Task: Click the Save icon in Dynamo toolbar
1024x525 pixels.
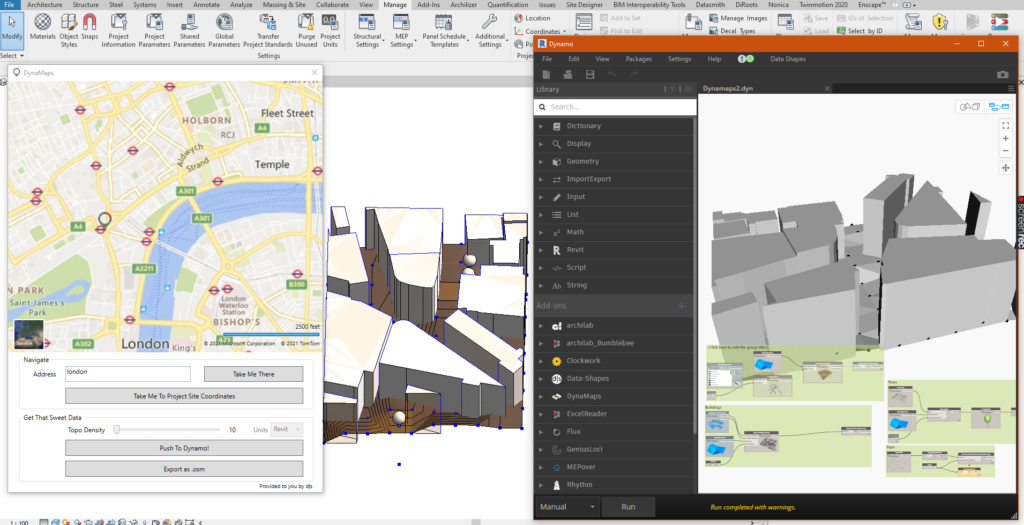Action: click(x=590, y=74)
